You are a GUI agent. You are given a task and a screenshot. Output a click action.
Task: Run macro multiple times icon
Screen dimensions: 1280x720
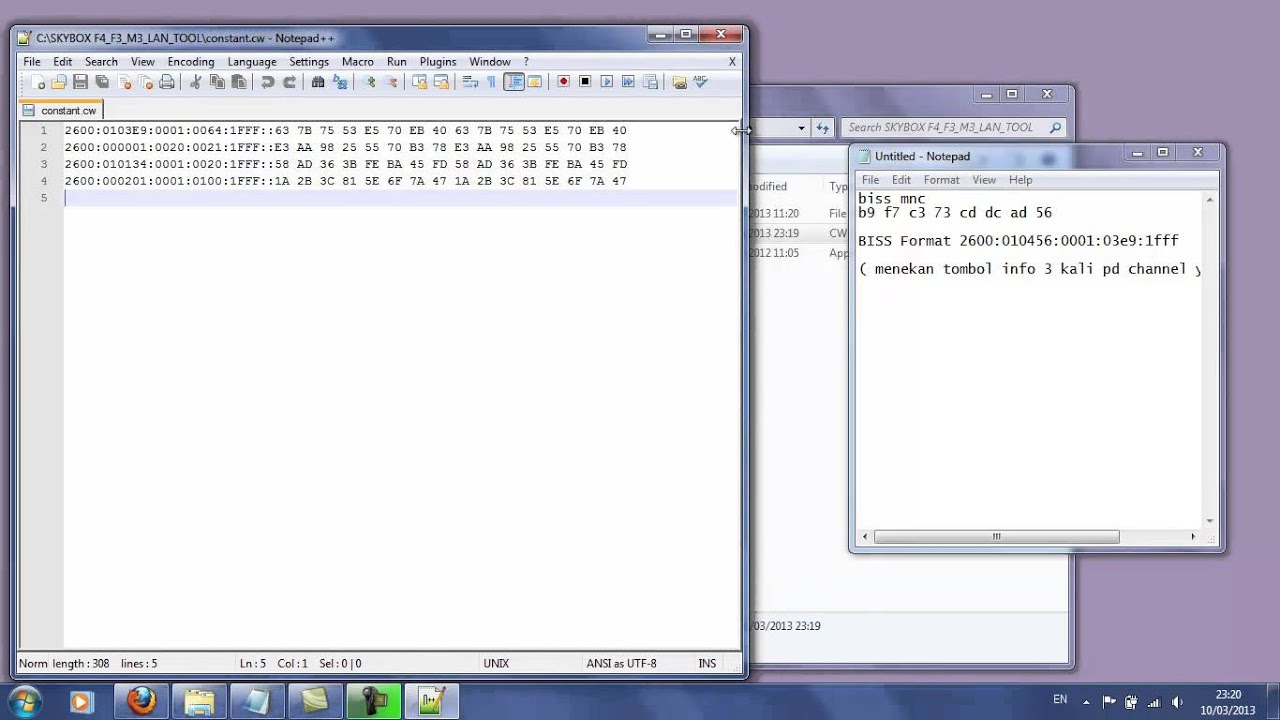point(628,82)
